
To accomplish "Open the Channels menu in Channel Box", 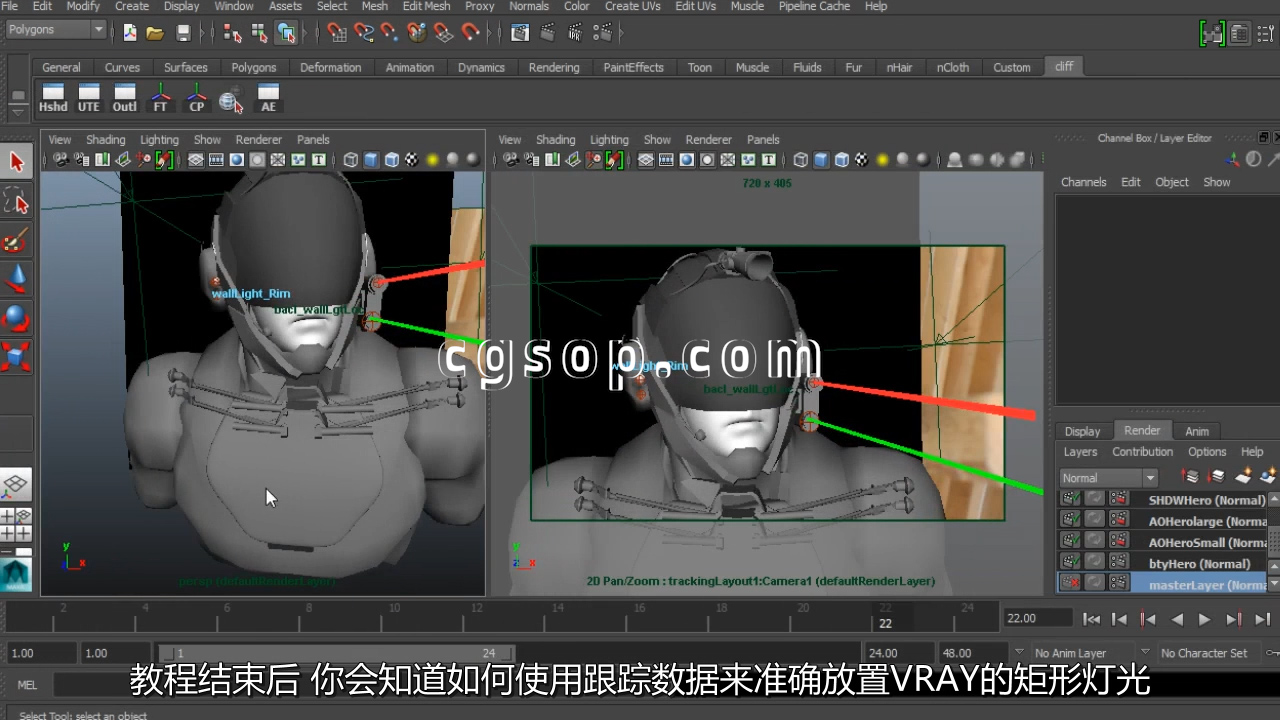I will point(1084,182).
